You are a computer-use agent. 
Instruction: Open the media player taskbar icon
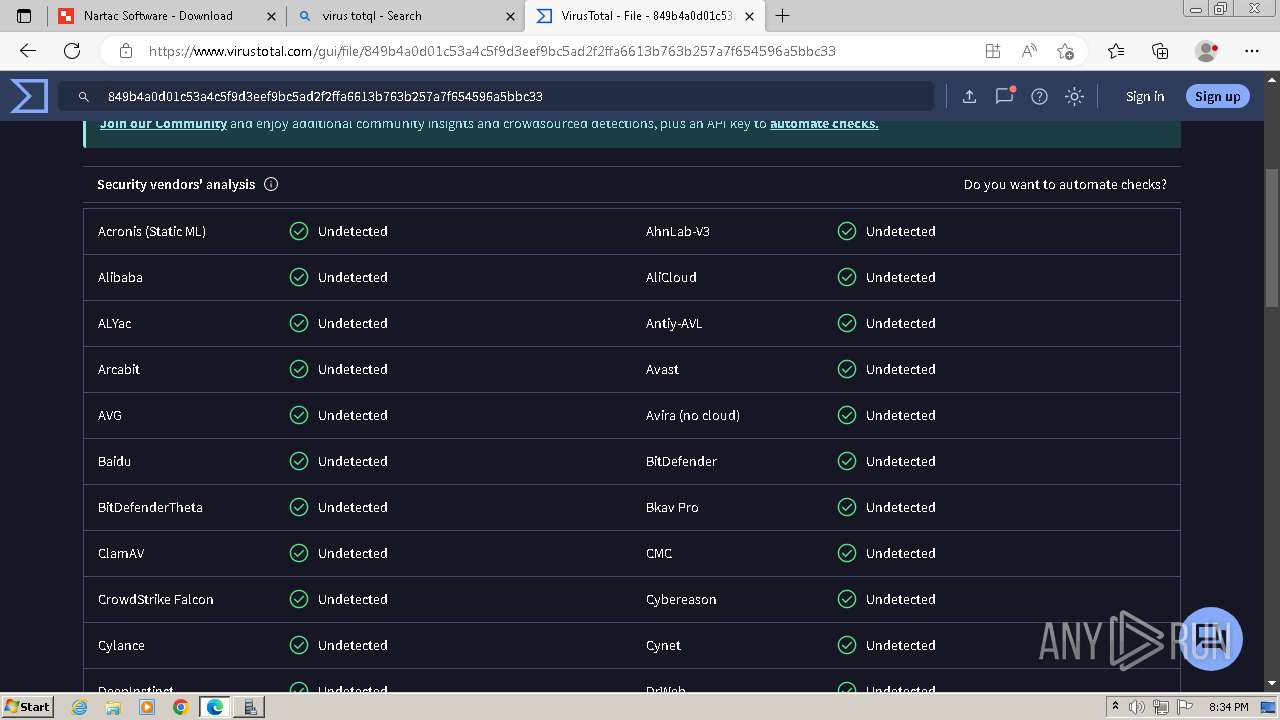[x=147, y=707]
